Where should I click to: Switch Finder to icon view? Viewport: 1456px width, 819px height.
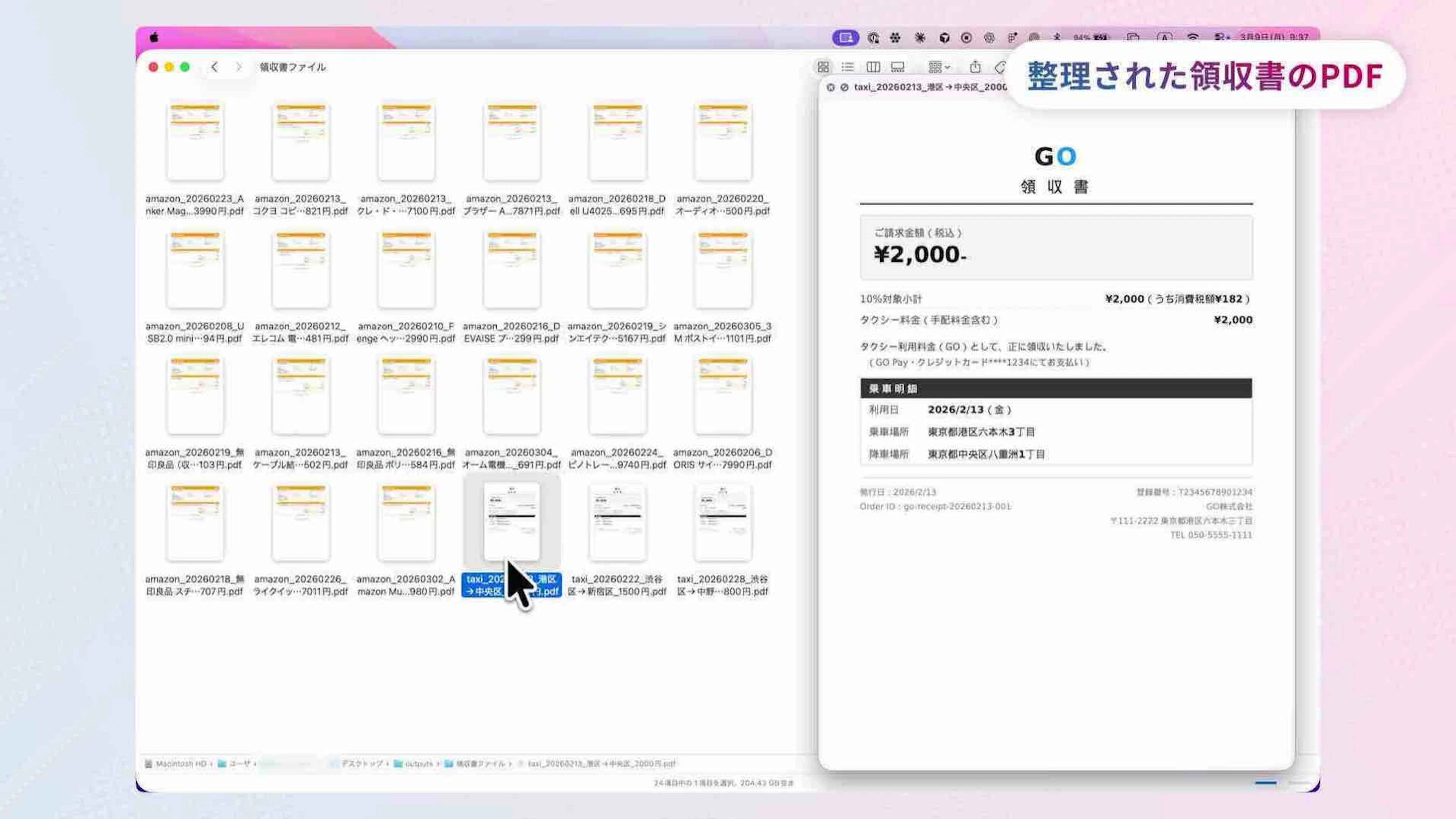tap(823, 67)
